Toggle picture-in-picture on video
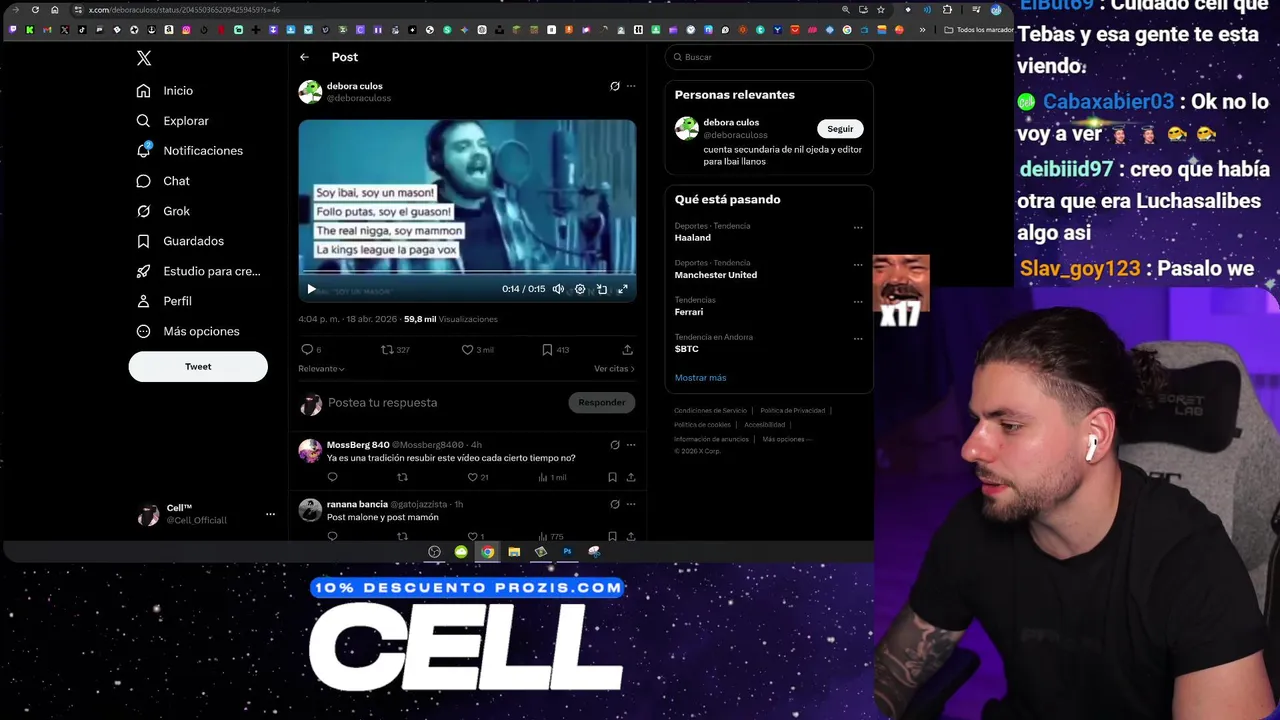This screenshot has height=720, width=1280. [602, 289]
